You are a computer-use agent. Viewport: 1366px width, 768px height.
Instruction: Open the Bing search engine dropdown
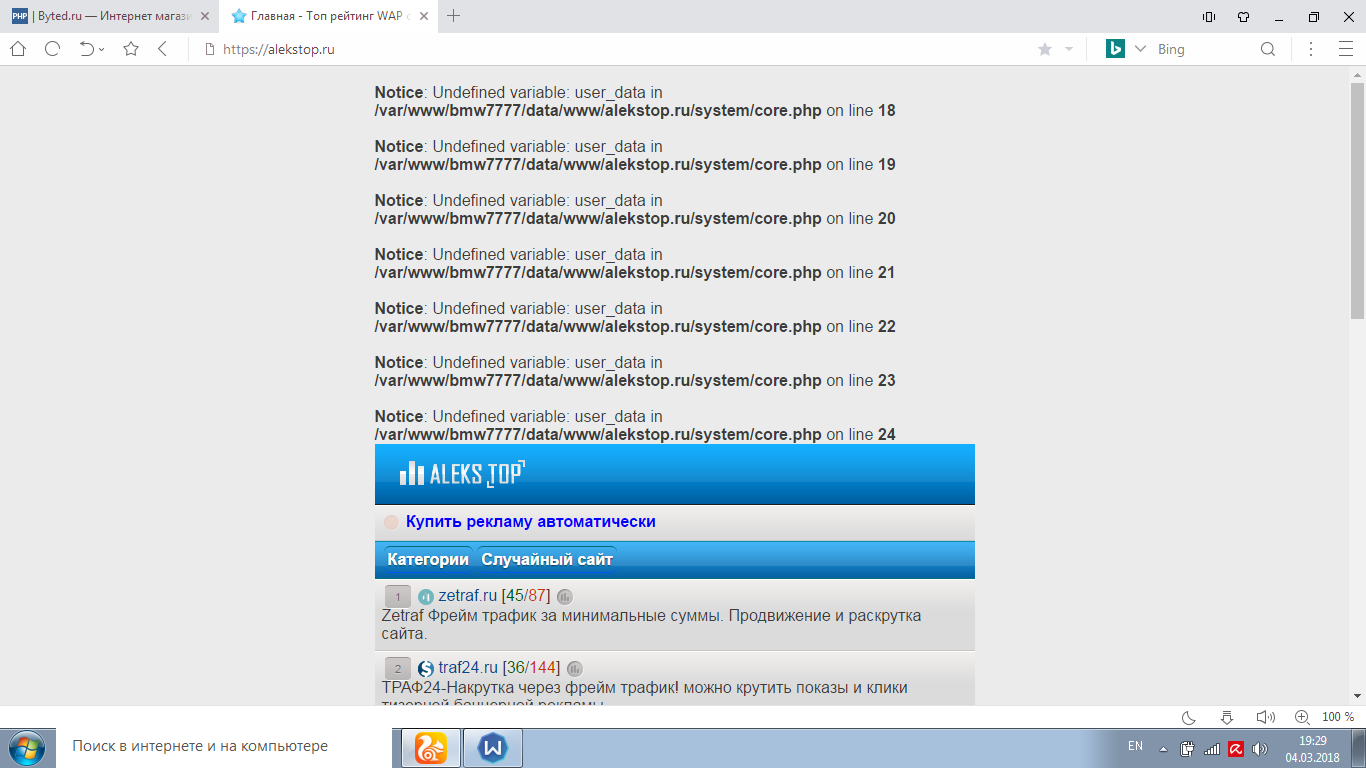click(1140, 49)
